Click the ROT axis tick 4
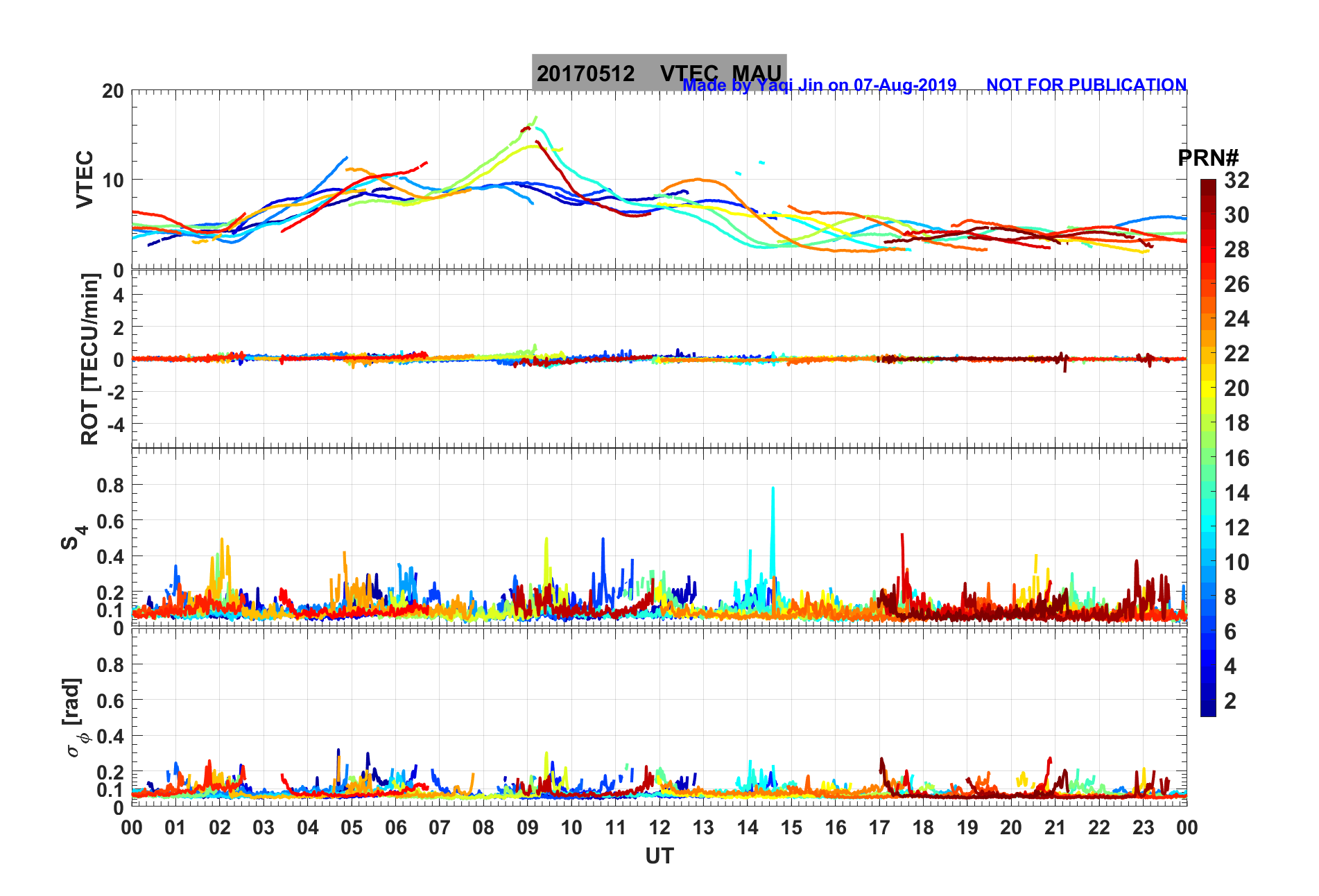The height and width of the screenshot is (896, 1319). 119,295
